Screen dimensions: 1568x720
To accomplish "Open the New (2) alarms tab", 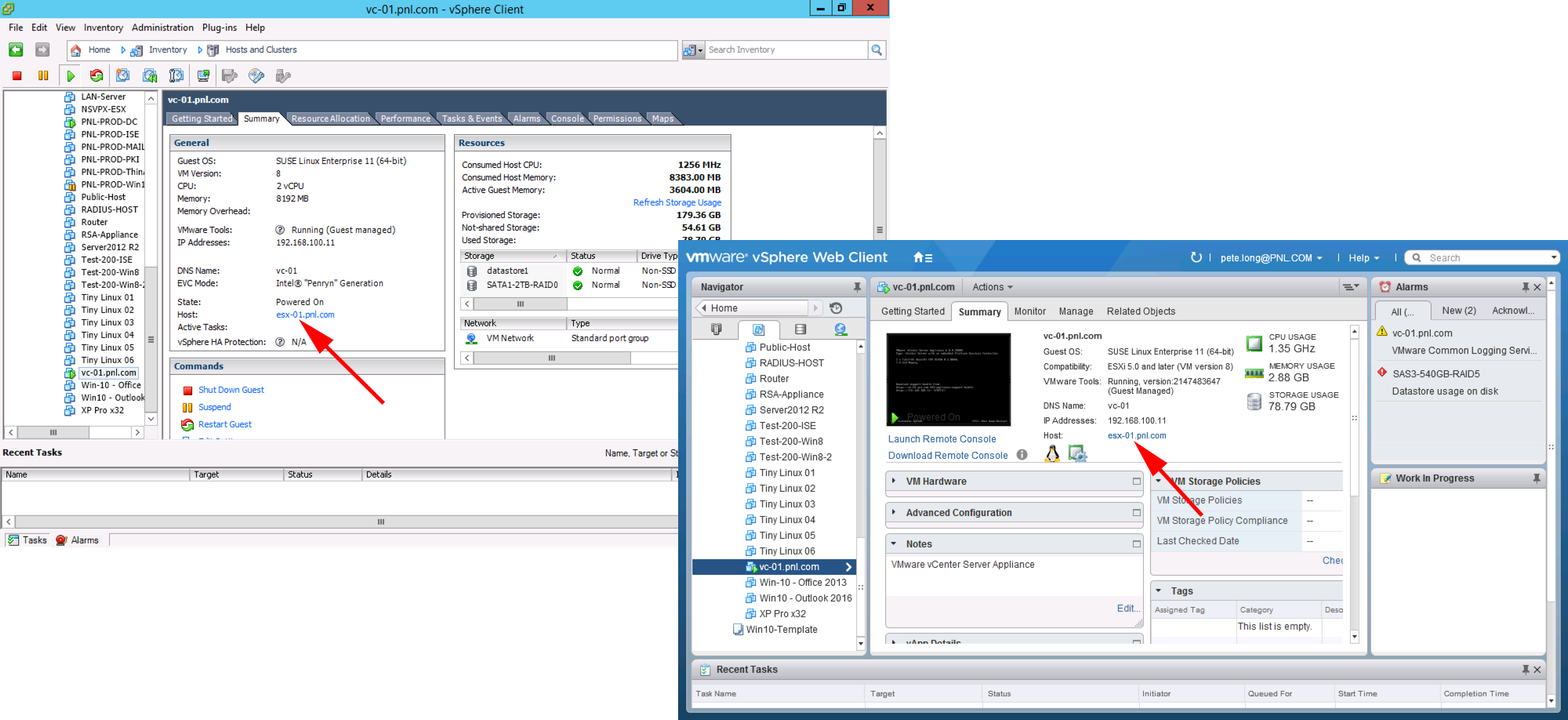I will [x=1459, y=311].
